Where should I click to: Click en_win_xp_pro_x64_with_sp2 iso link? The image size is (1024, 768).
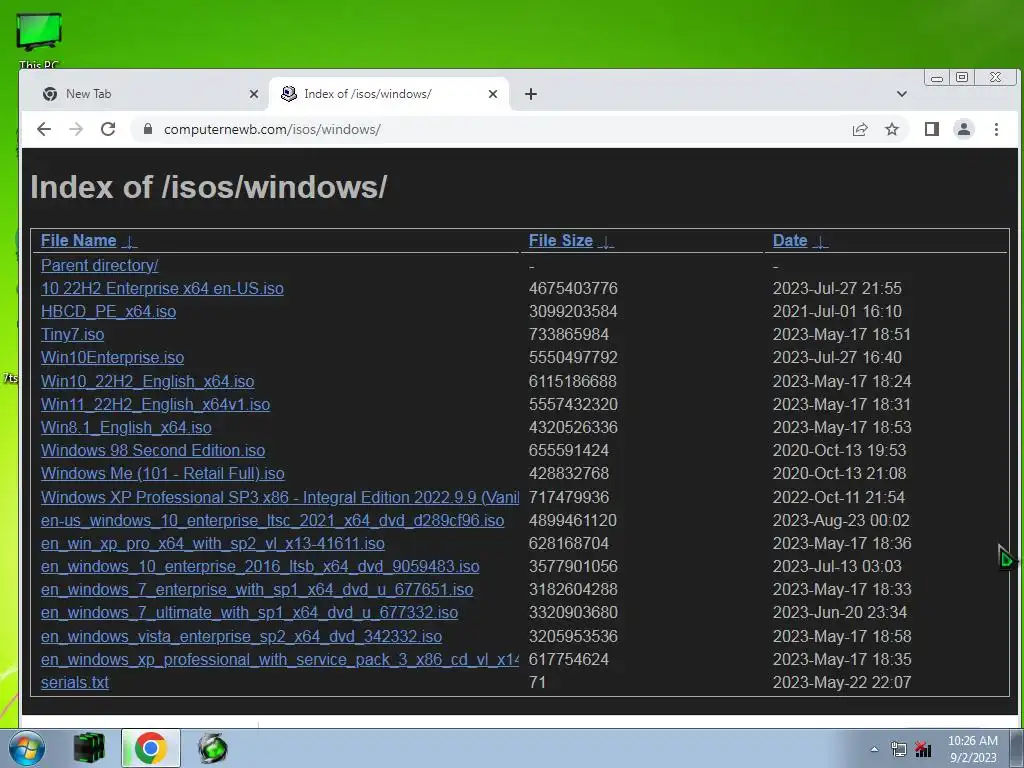(x=213, y=543)
